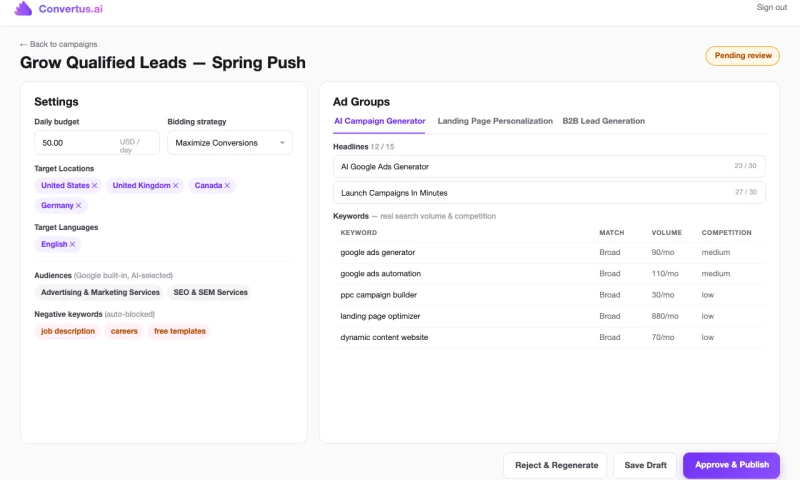The image size is (800, 480).
Task: Edit headline 'AI Google Ads Generator'
Action: [x=549, y=167]
